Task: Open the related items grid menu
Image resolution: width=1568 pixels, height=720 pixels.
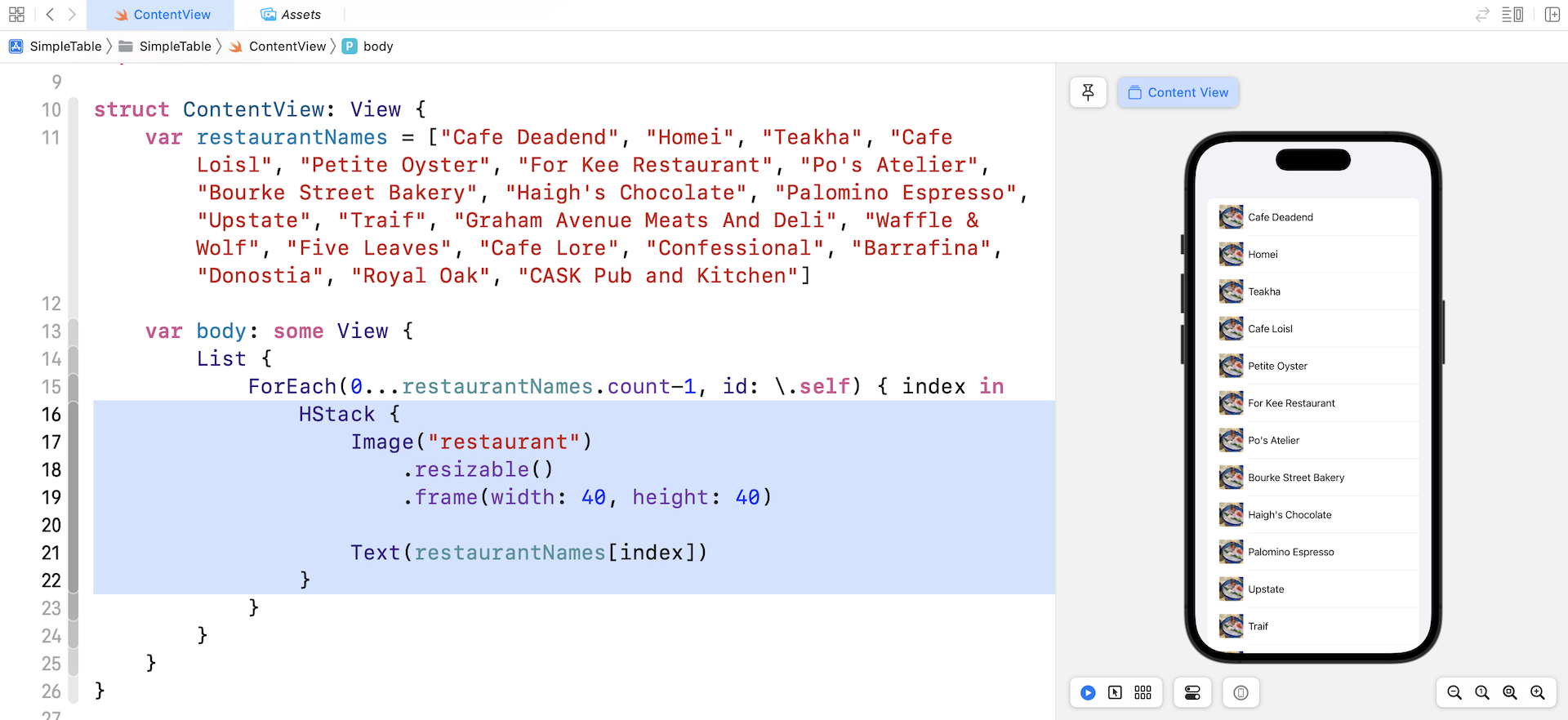Action: [16, 15]
